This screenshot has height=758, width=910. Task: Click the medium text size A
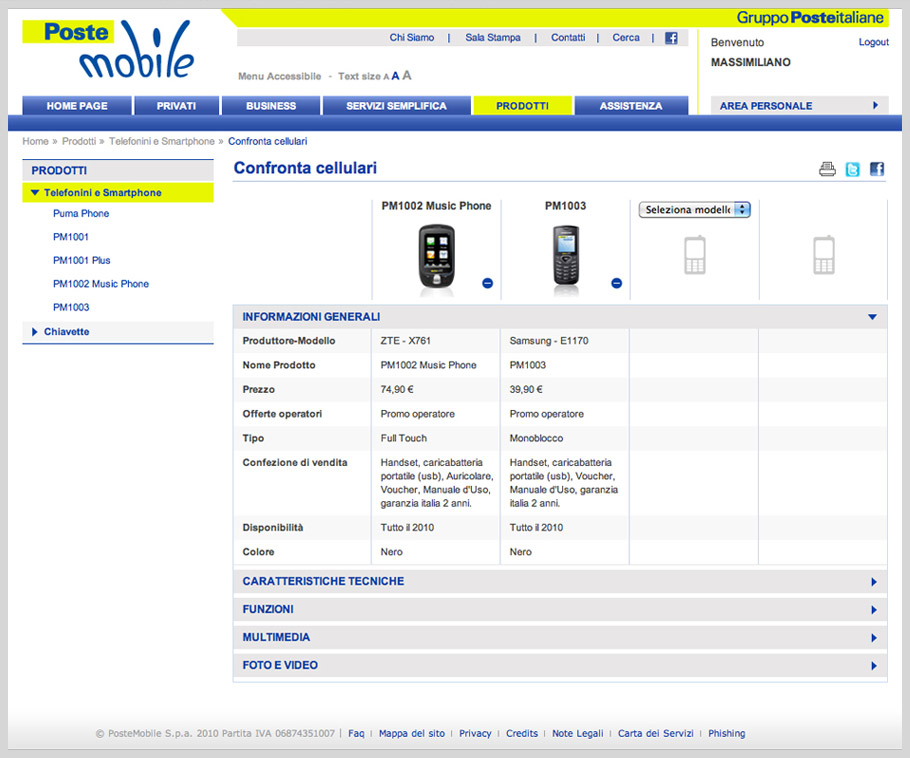[x=395, y=76]
